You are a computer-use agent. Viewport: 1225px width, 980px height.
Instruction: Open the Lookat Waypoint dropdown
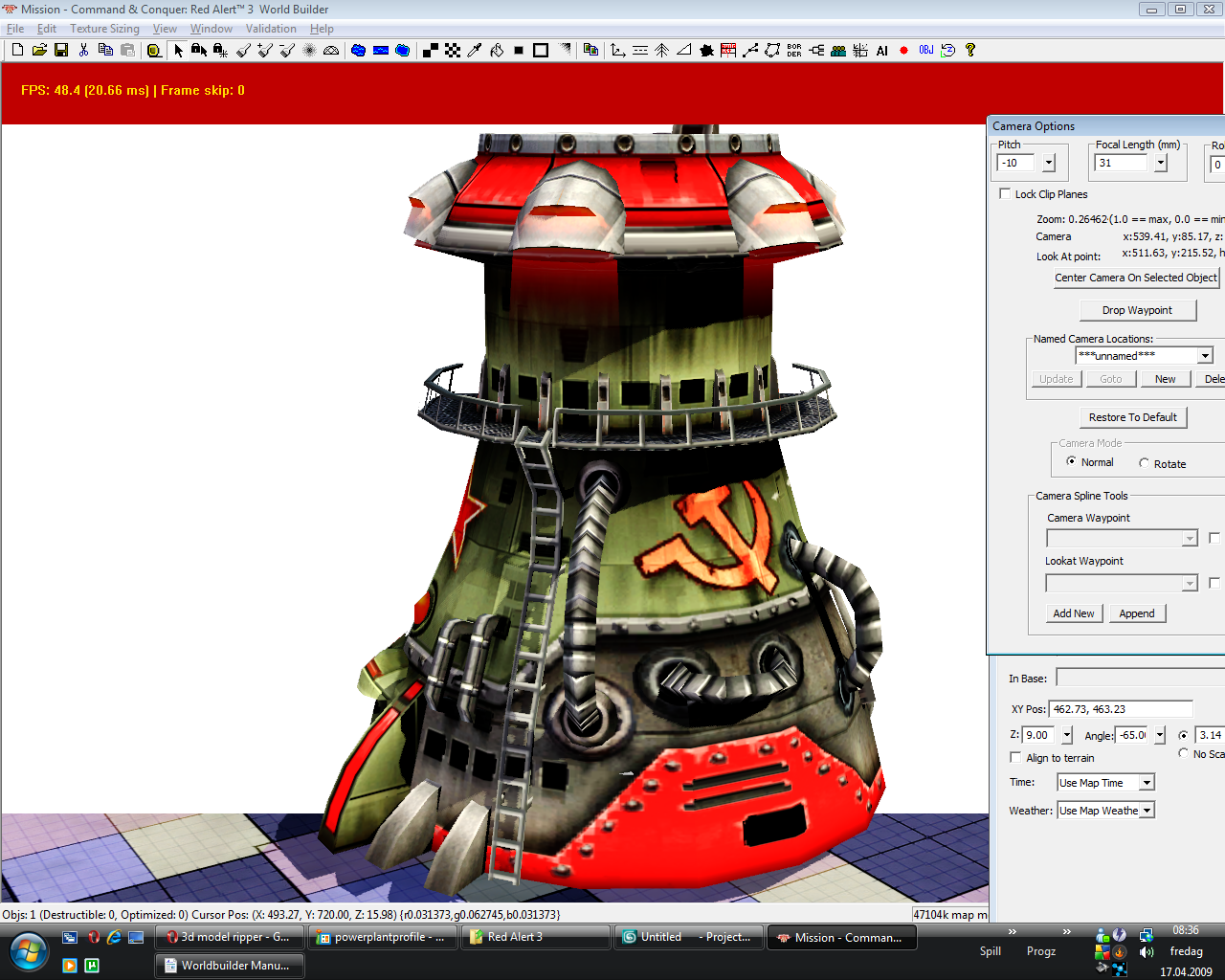[1190, 583]
